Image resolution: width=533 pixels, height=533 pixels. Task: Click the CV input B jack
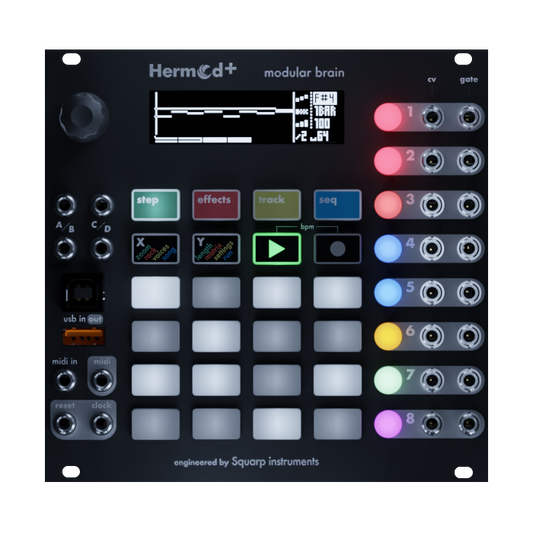(65, 248)
